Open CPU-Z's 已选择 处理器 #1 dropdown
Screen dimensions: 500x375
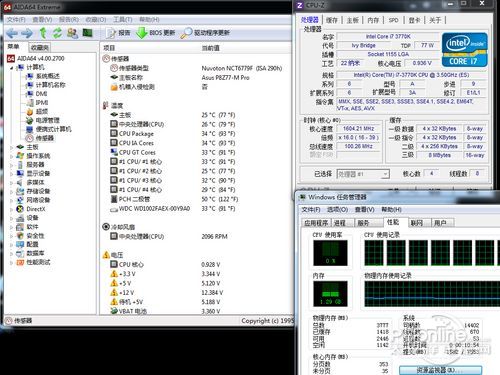(x=363, y=174)
